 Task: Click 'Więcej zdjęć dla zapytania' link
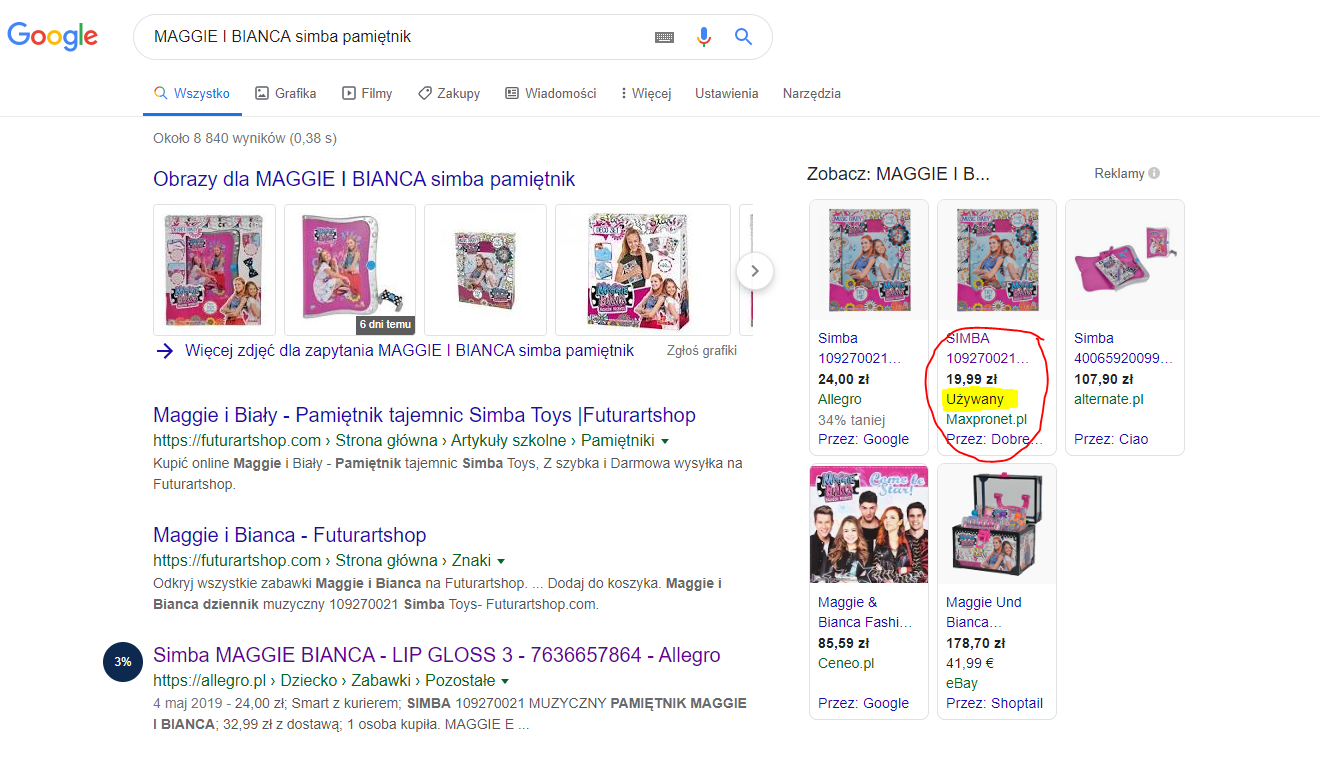(409, 351)
